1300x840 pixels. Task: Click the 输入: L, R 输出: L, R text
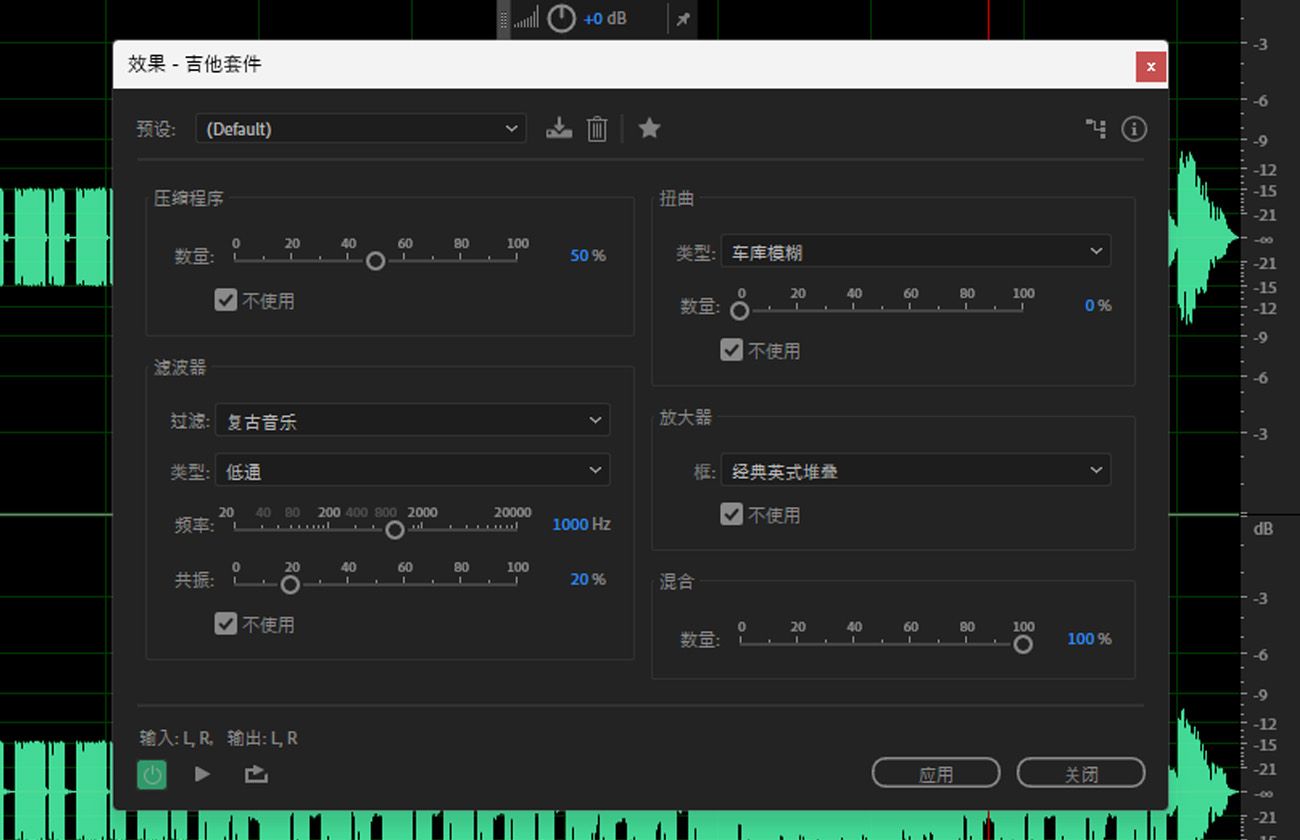[218, 738]
